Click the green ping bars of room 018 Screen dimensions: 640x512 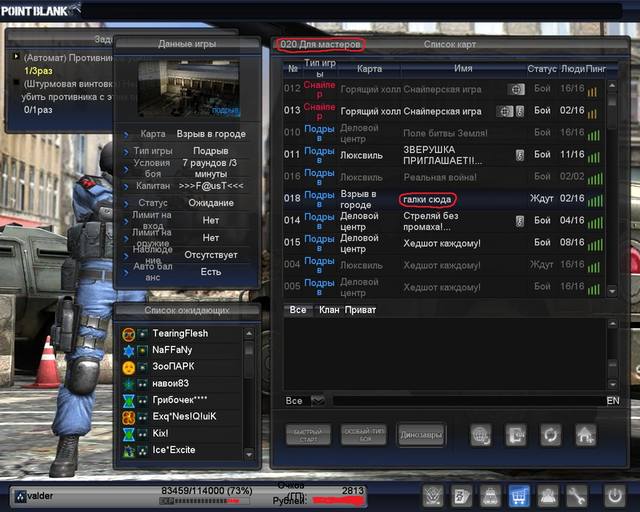tap(595, 200)
